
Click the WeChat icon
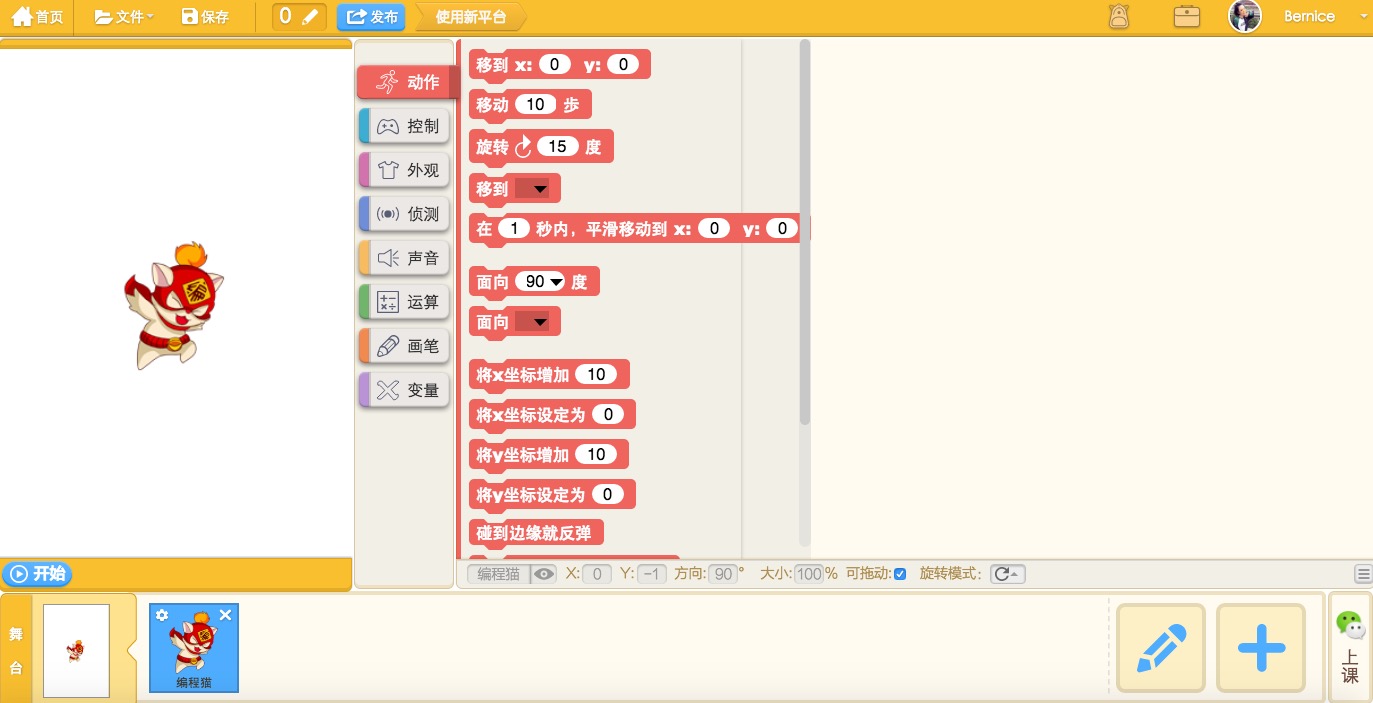pyautogui.click(x=1350, y=625)
